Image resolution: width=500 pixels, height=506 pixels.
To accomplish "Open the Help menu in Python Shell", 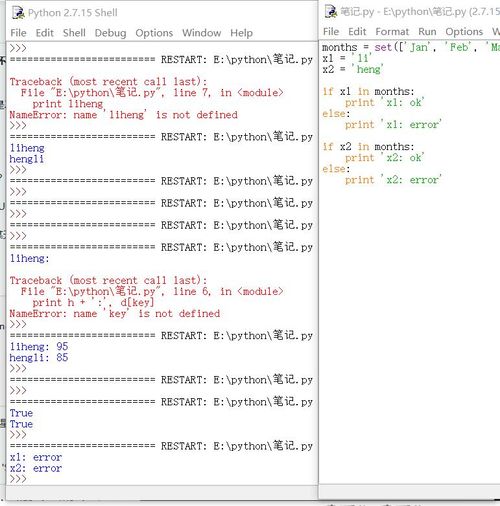I will (x=241, y=33).
